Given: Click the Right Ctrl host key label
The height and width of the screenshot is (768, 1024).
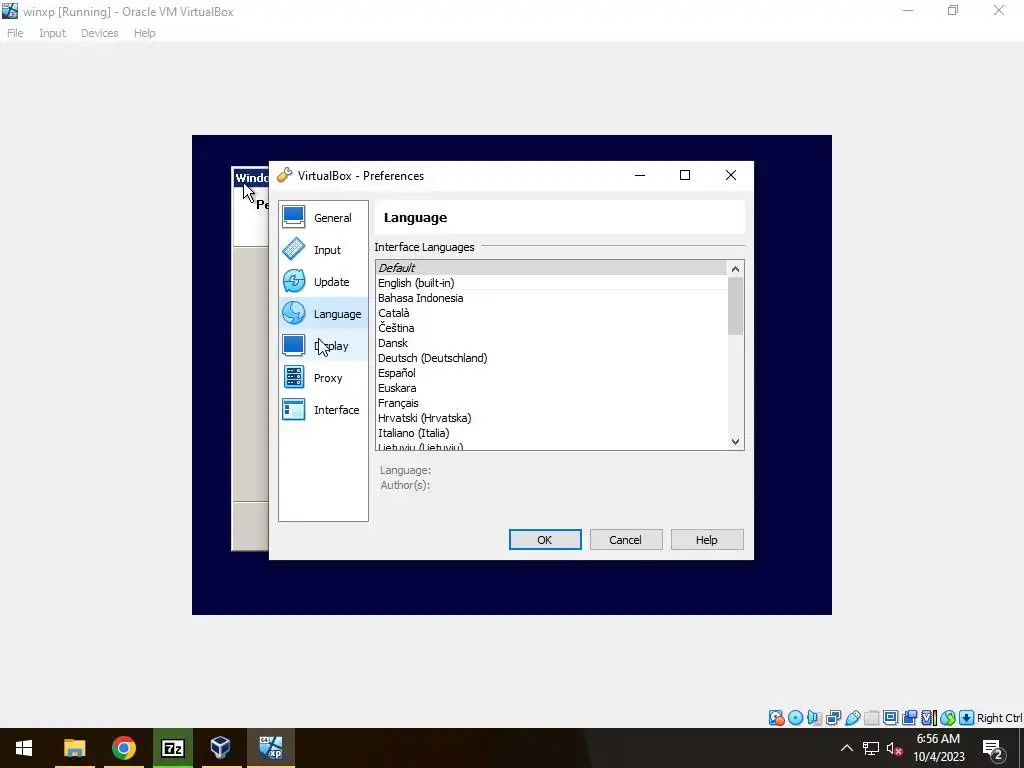Looking at the screenshot, I should (x=999, y=718).
